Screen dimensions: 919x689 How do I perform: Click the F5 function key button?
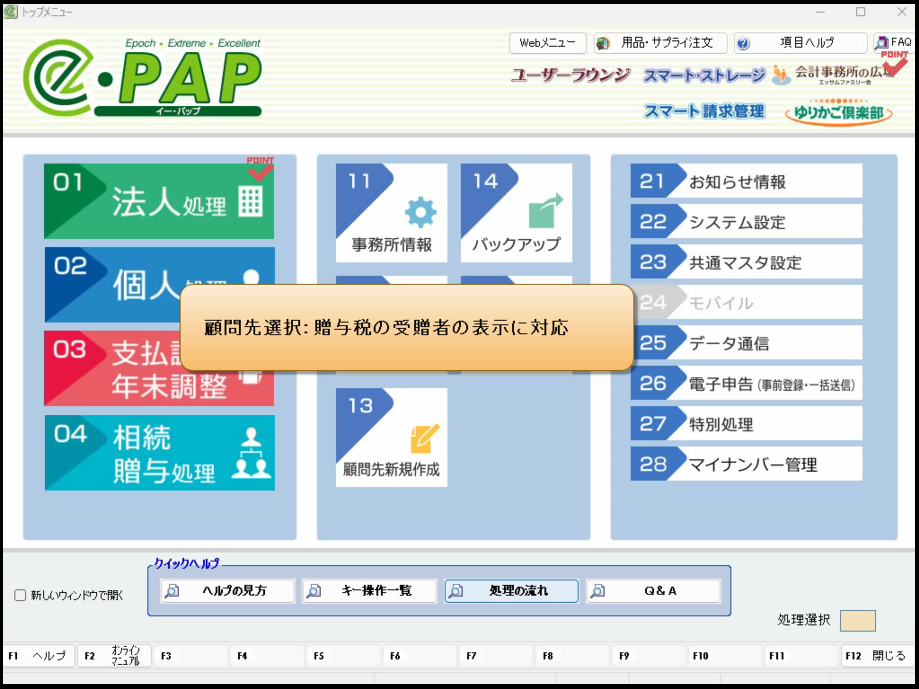click(x=343, y=656)
